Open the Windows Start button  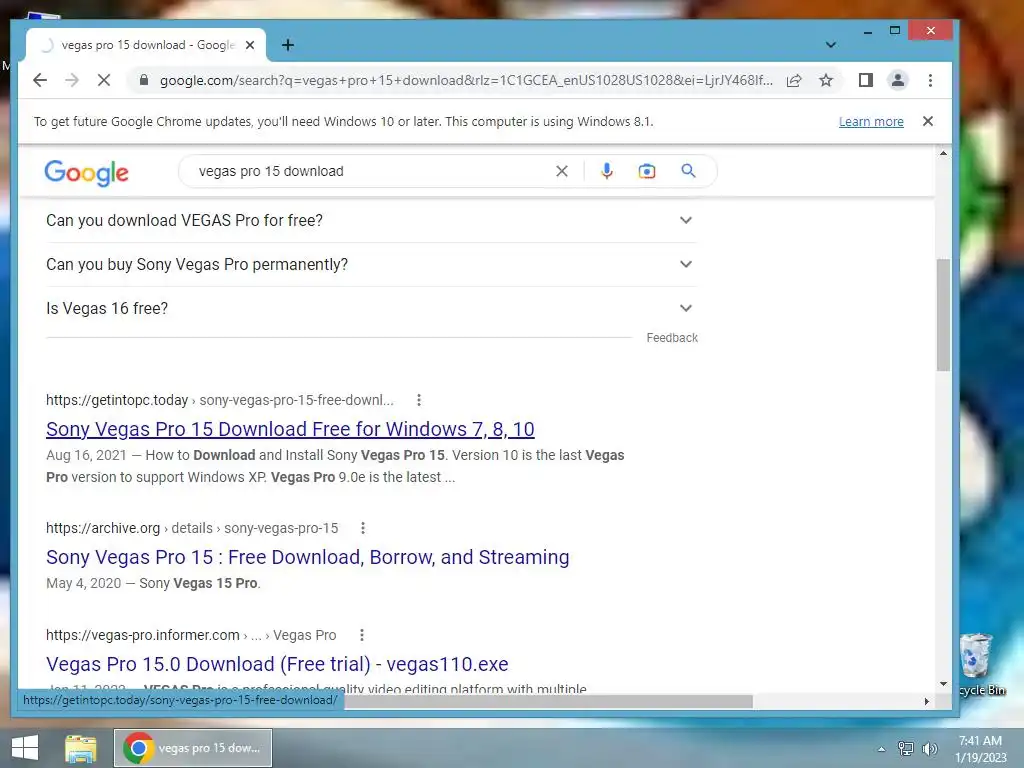(x=25, y=748)
